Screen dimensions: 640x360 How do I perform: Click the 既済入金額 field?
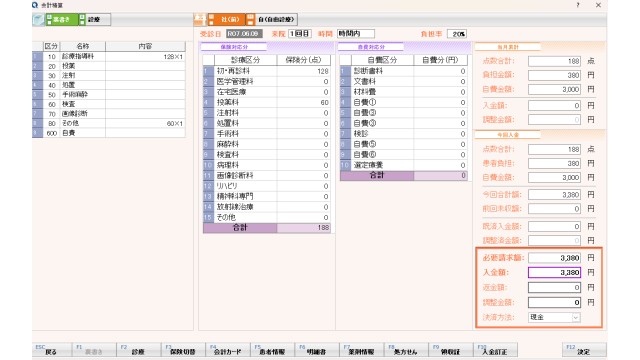pyautogui.click(x=554, y=226)
